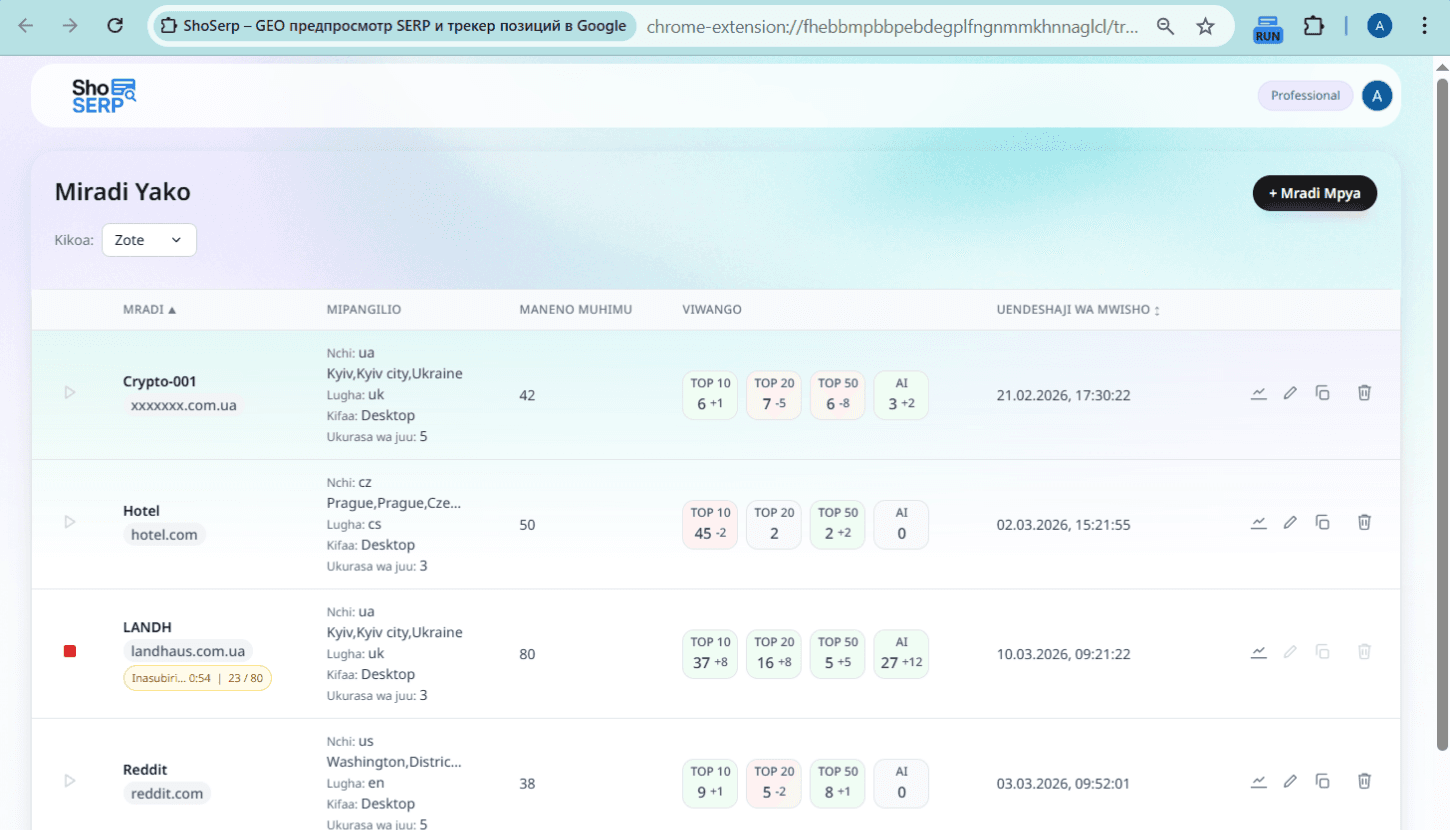Copy the Hotel project
Image resolution: width=1450 pixels, height=830 pixels.
[x=1322, y=522]
